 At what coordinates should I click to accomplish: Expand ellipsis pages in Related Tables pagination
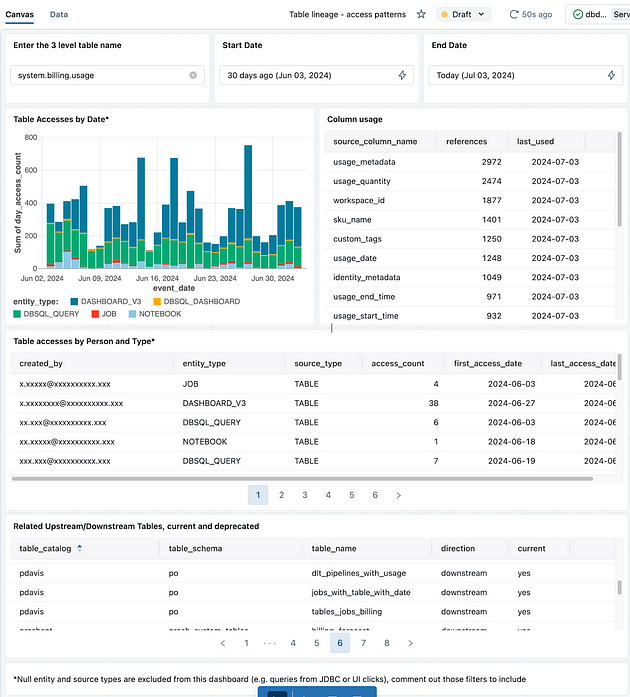click(269, 643)
